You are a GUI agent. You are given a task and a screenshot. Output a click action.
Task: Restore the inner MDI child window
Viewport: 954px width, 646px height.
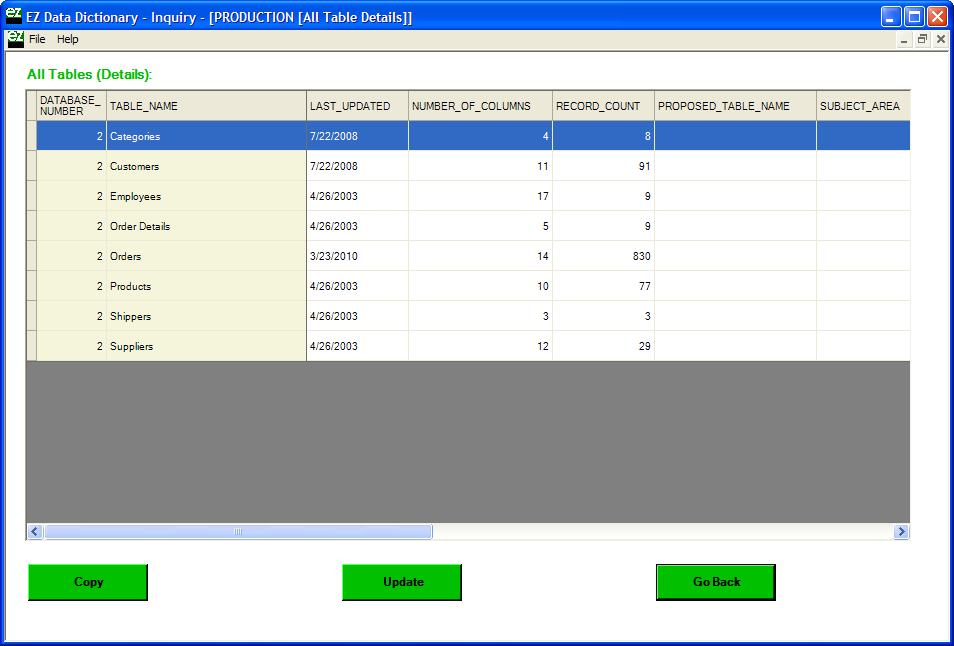[x=922, y=40]
